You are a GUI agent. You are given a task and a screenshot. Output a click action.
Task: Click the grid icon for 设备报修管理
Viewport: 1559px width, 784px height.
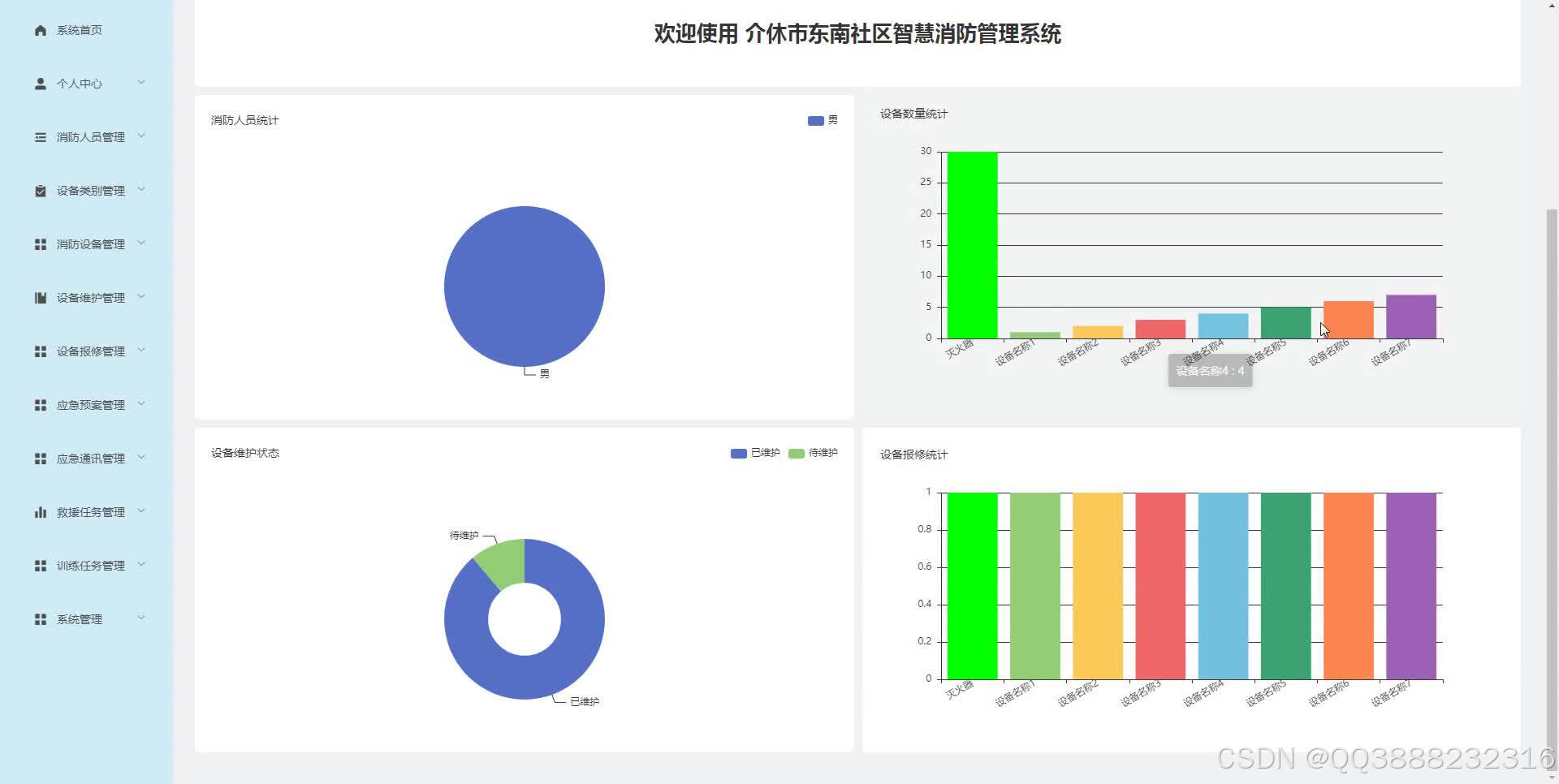coord(41,351)
